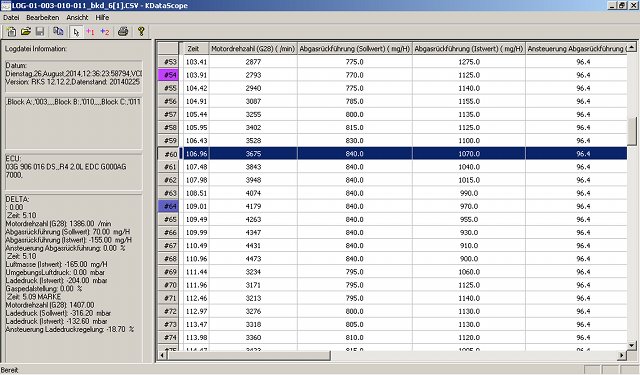
Task: Select row header #74
Action: click(x=168, y=337)
